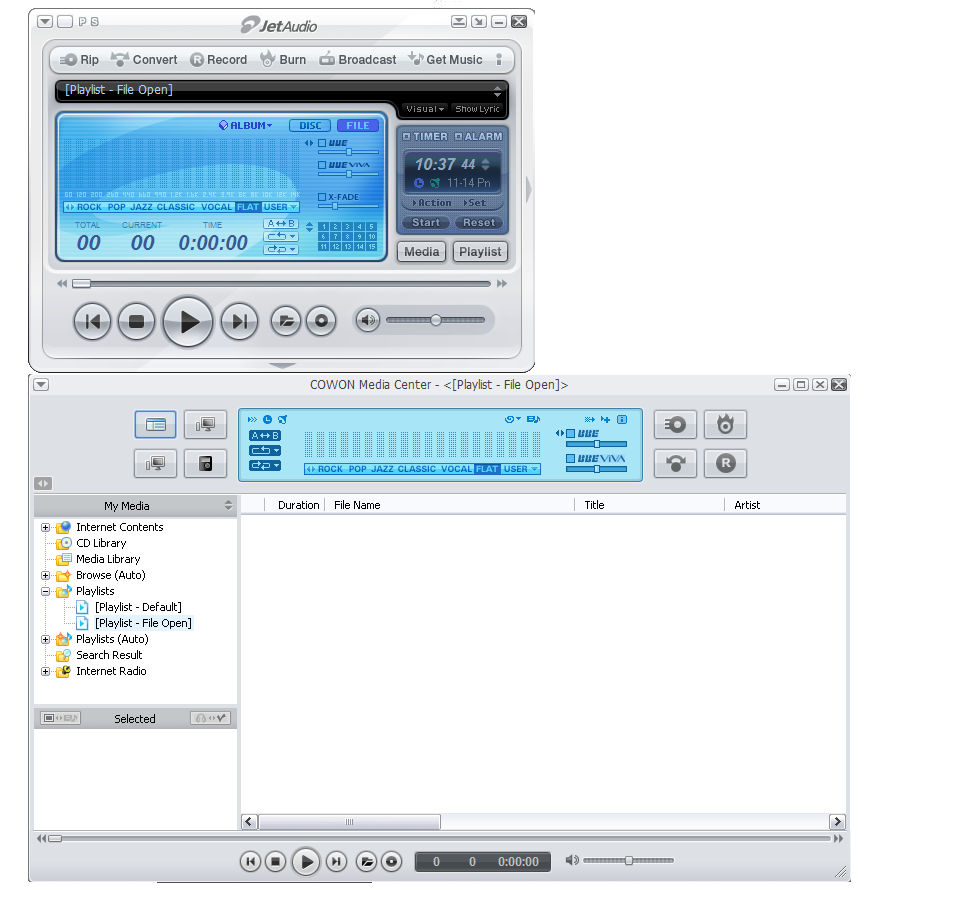Image resolution: width=965 pixels, height=900 pixels.
Task: Open the Burn tool in JetAudio toolbar
Action: 283,60
